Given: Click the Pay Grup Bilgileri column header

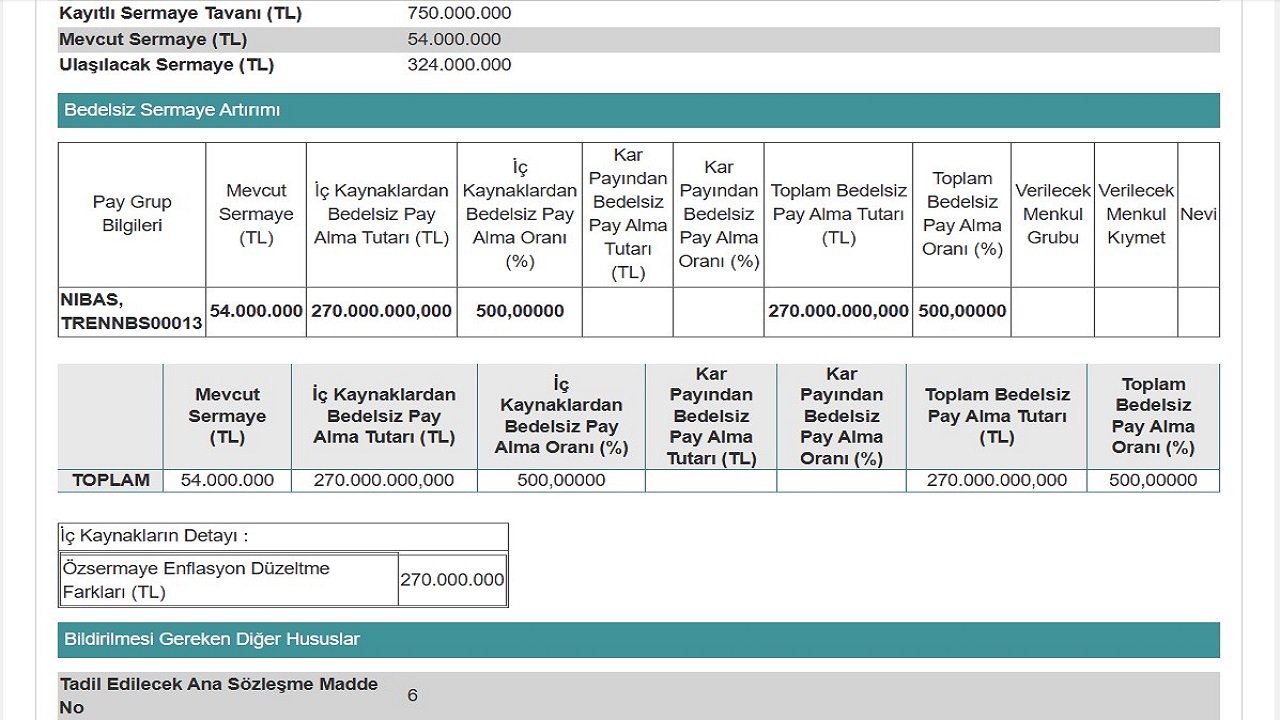Looking at the screenshot, I should click(x=132, y=214).
